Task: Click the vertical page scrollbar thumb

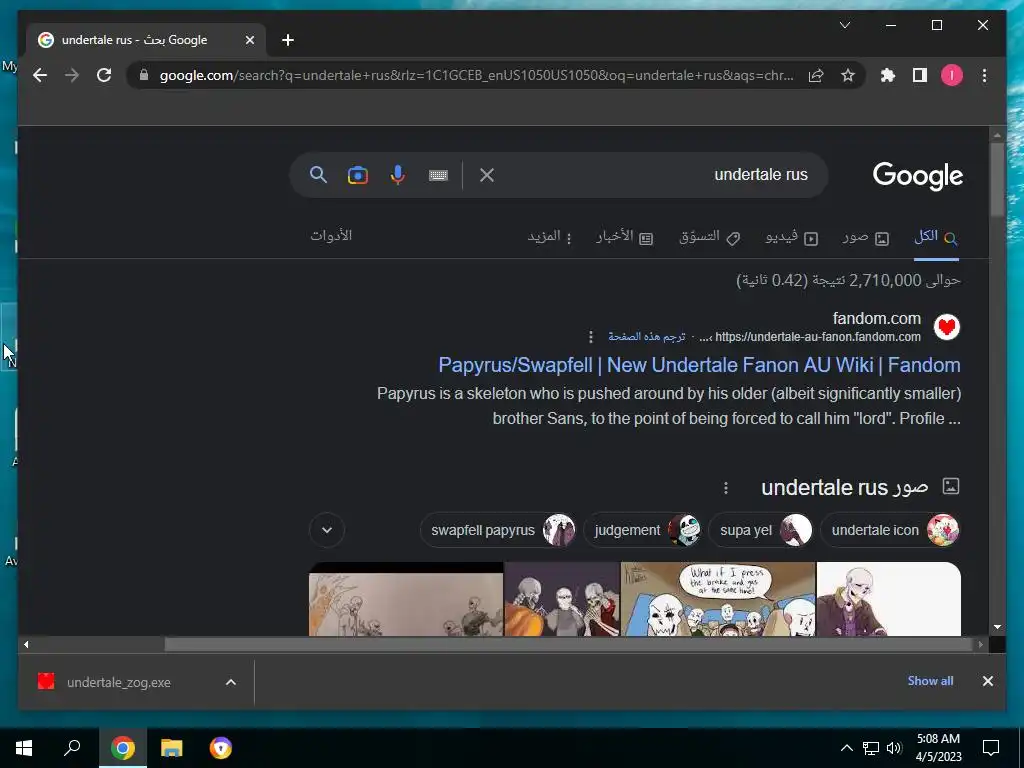Action: click(x=997, y=180)
